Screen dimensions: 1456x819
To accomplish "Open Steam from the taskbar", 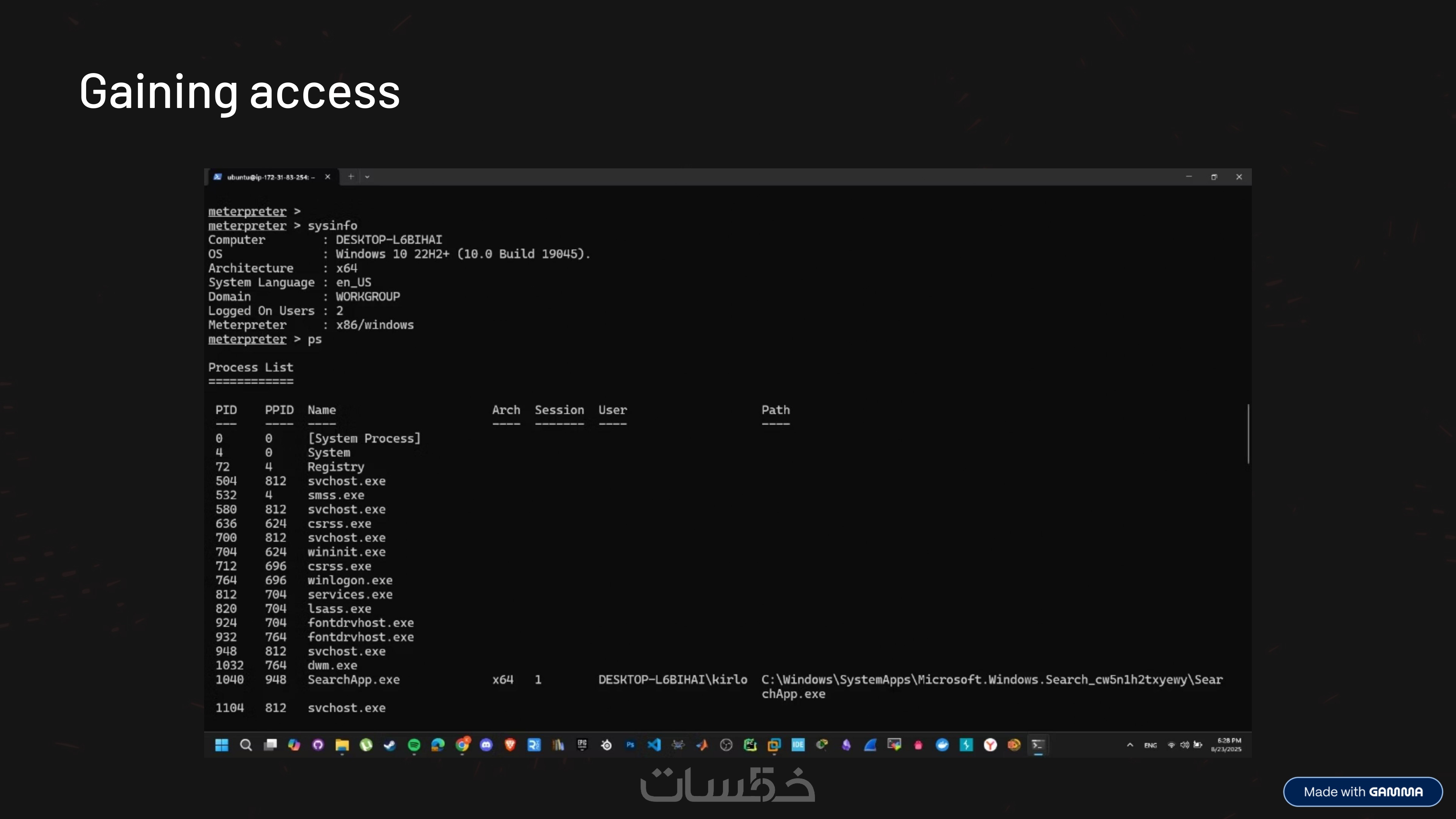I will click(x=390, y=745).
